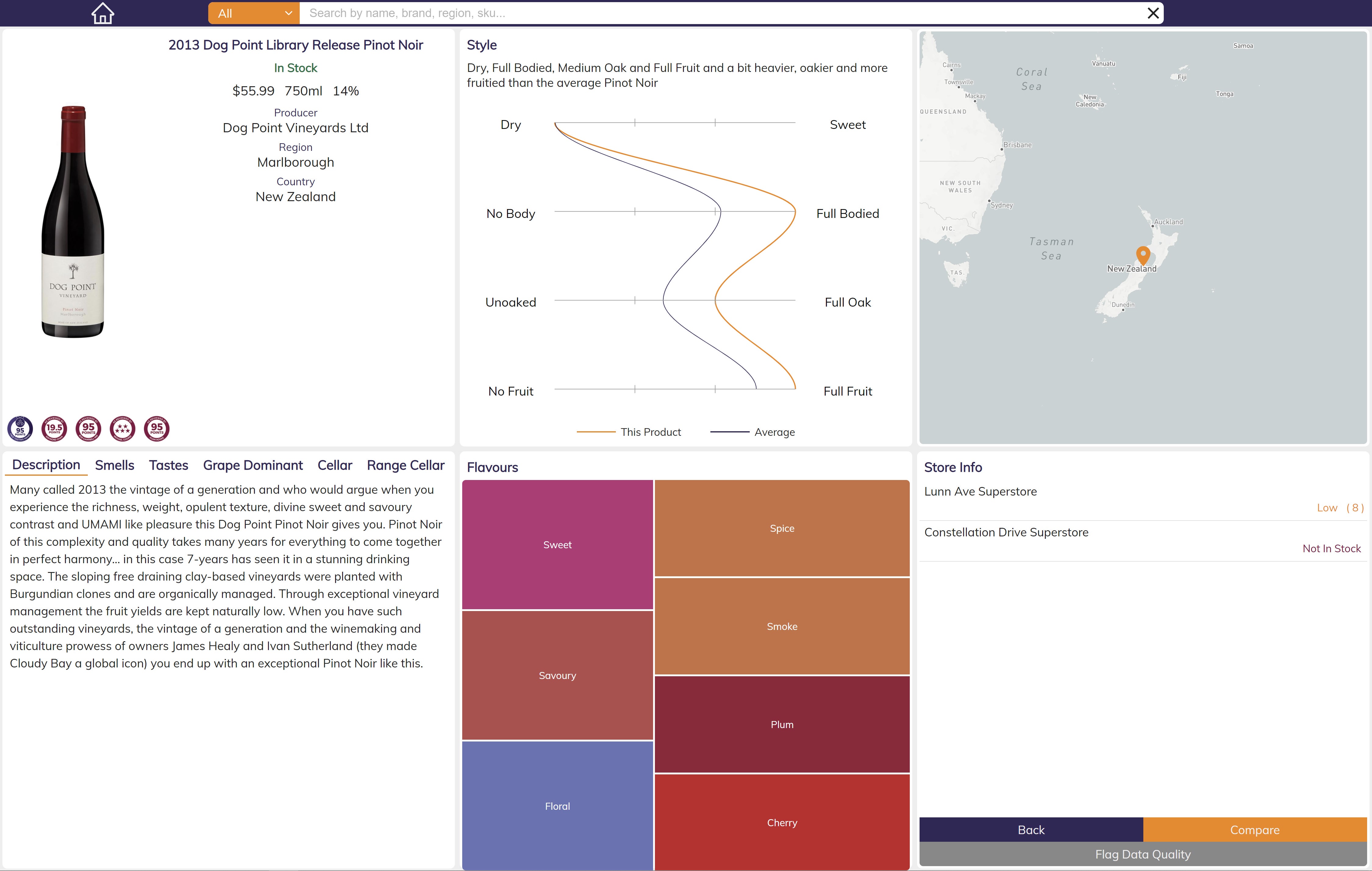This screenshot has width=1372, height=871.
Task: Open the Michael Cooper five-star badge
Action: pos(123,428)
